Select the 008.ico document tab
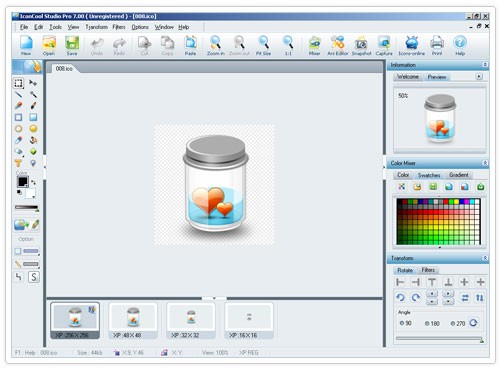This screenshot has width=500, height=370. pos(64,69)
